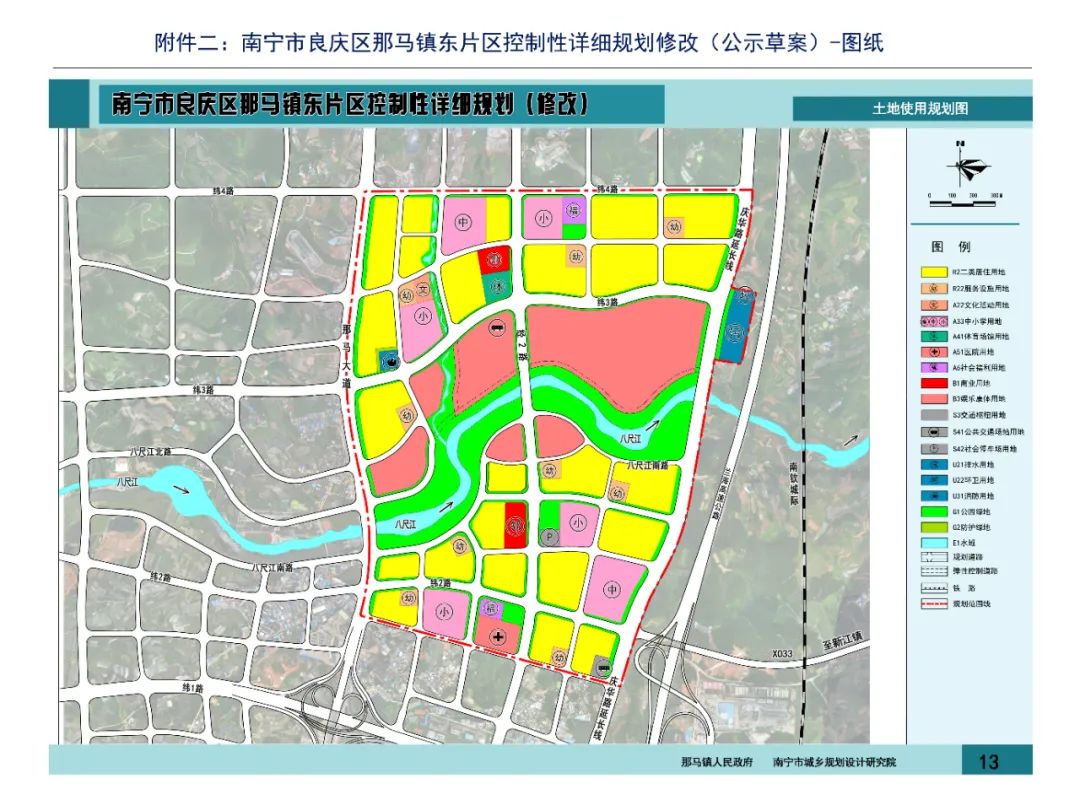Click bus station symbol near 经2路 label
This screenshot has width=1080, height=811.
pyautogui.click(x=497, y=329)
